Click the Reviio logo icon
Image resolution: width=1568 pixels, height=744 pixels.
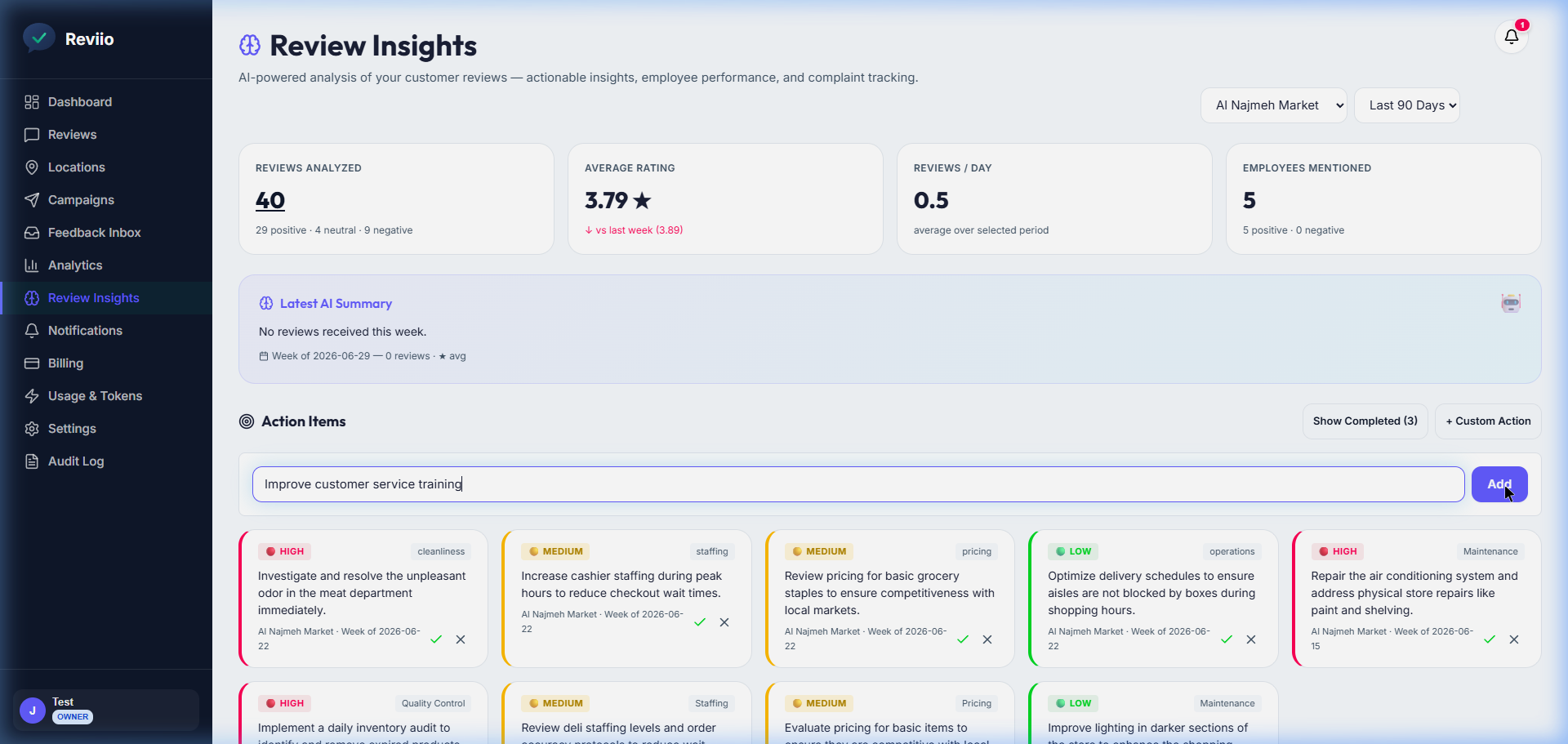pyautogui.click(x=38, y=38)
